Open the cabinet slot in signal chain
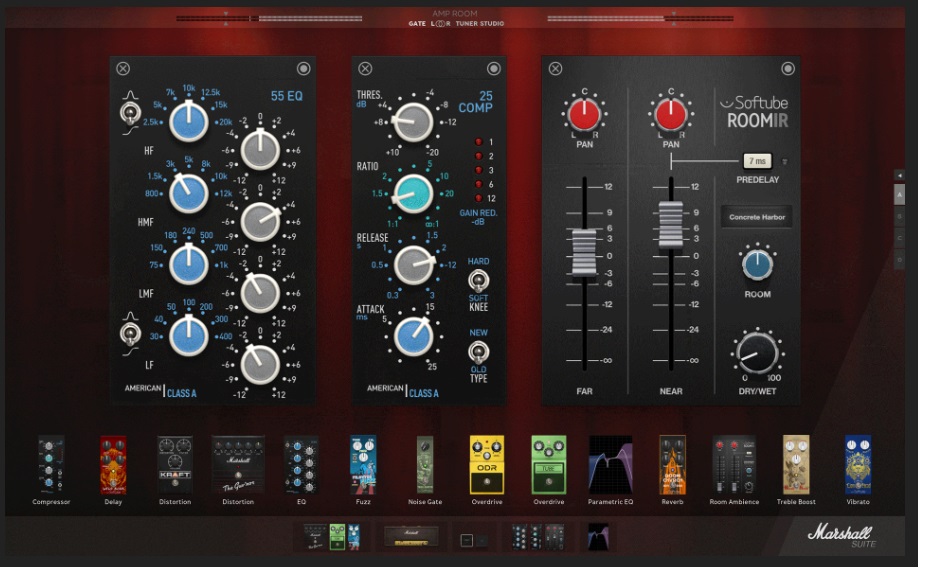This screenshot has width=926, height=573. coord(467,540)
